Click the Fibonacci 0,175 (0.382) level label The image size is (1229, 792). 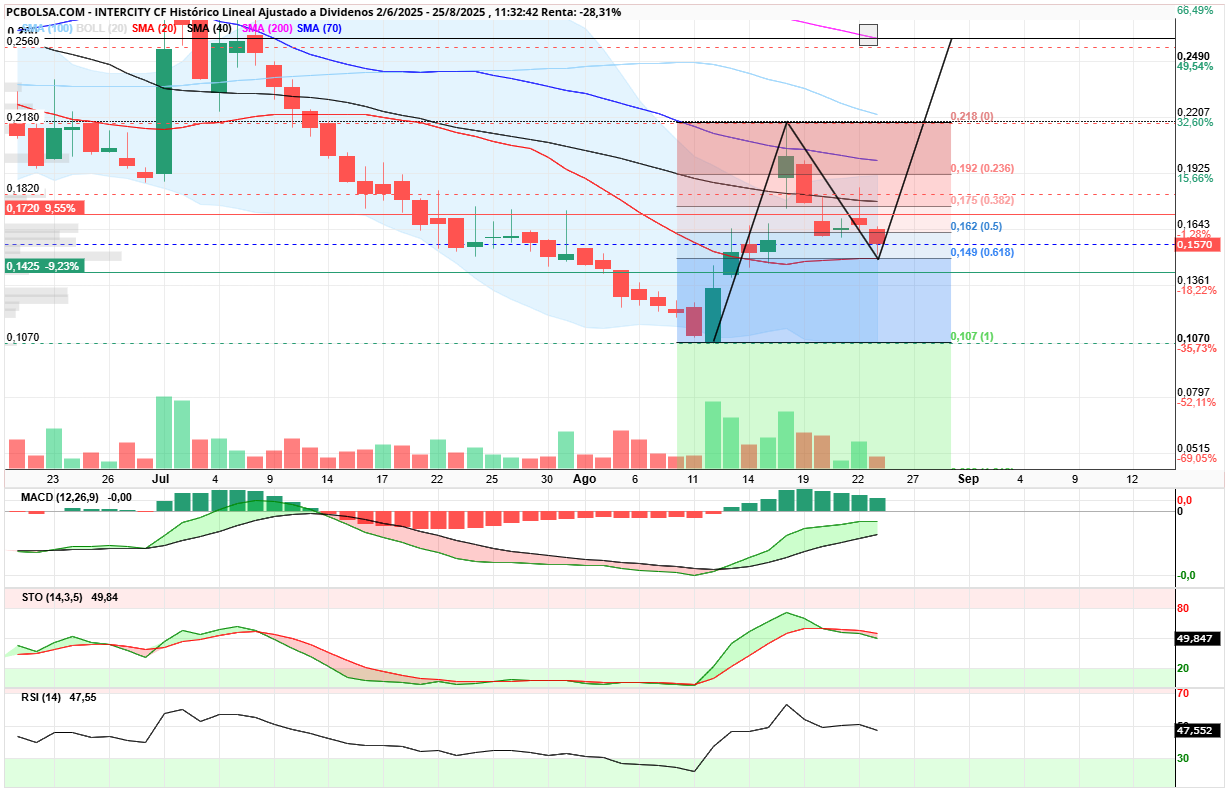(982, 200)
